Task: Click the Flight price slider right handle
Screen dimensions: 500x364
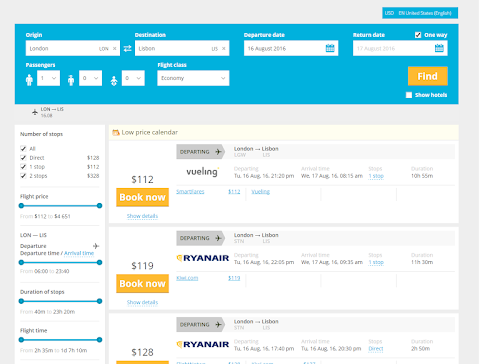Action: point(99,206)
